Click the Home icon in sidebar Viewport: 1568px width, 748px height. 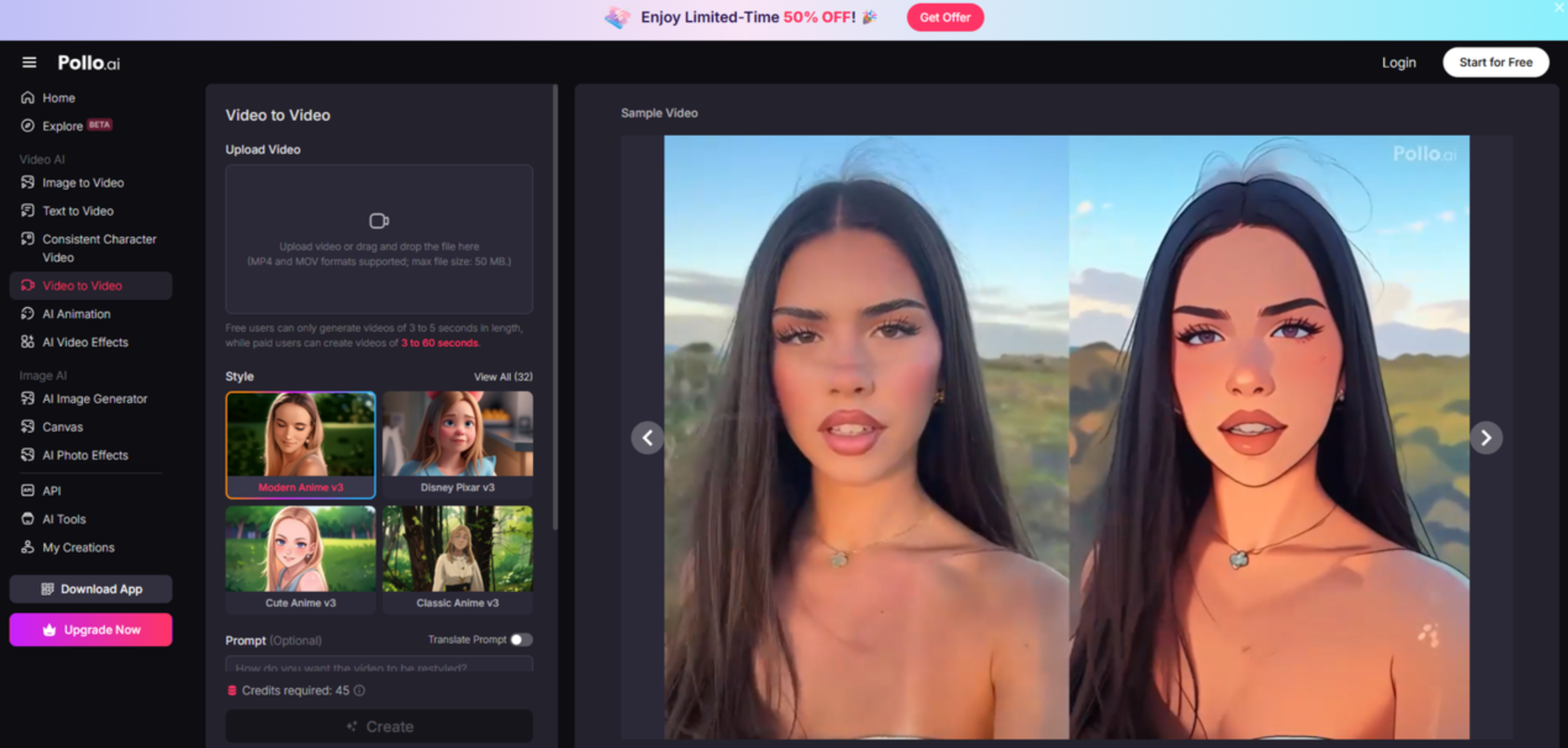(x=27, y=98)
